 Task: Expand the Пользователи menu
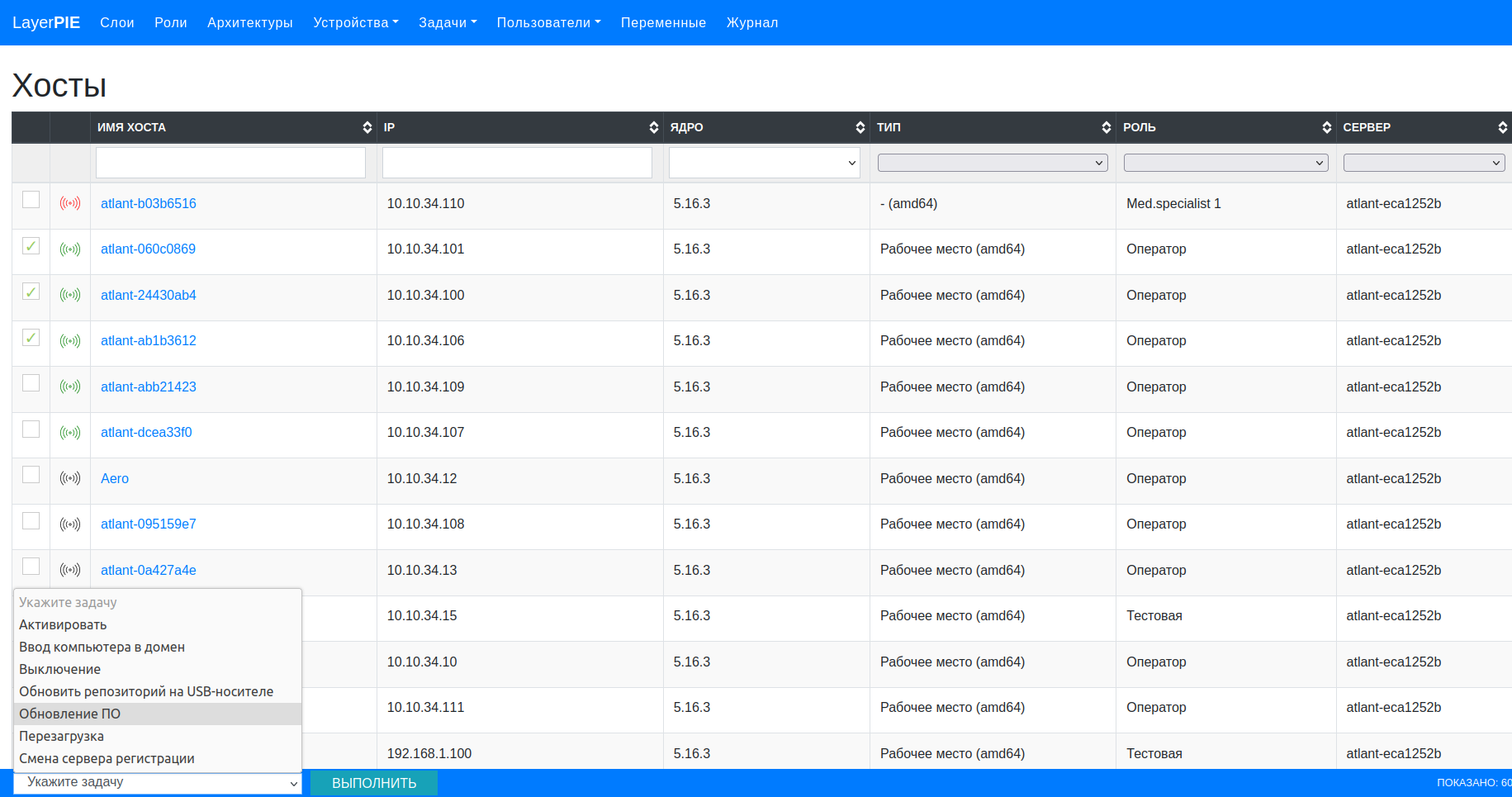click(x=548, y=22)
